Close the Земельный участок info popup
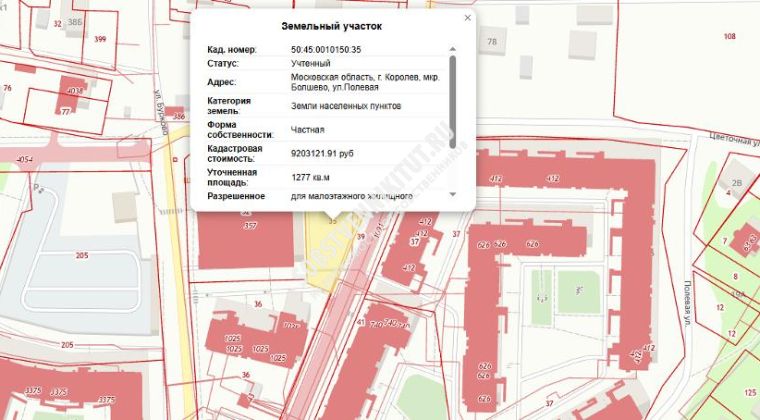The image size is (760, 420). [467, 18]
